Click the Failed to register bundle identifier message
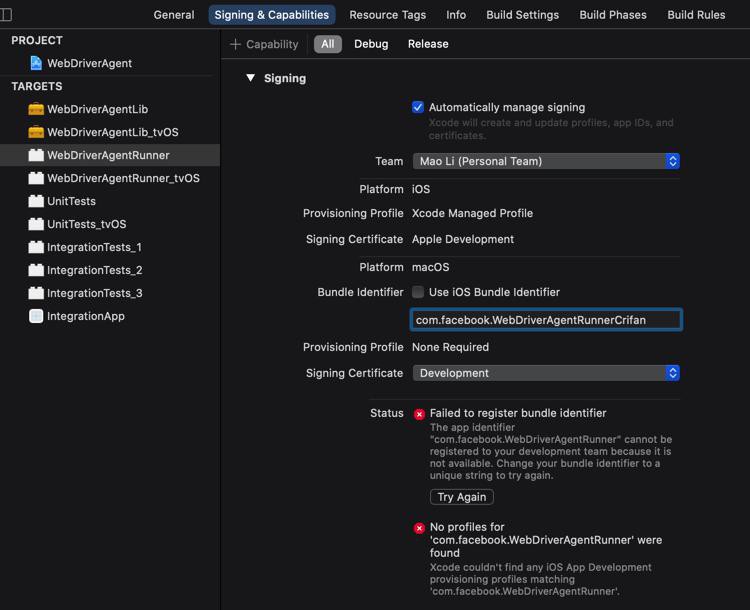The height and width of the screenshot is (610, 750). tap(518, 413)
